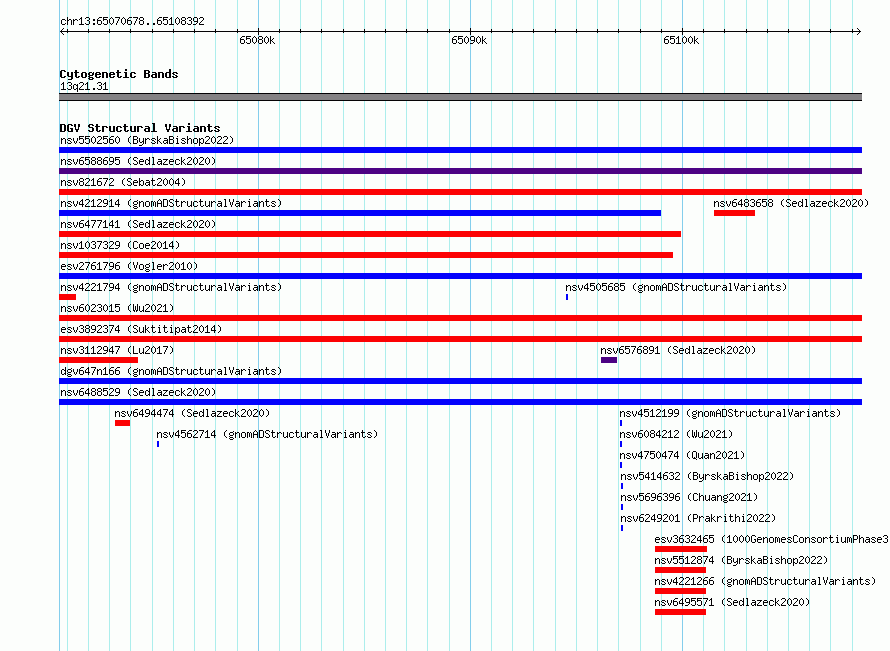Open the nsv6576891 (Sedlazeck2020) label
890x651 pixels.
[678, 350]
